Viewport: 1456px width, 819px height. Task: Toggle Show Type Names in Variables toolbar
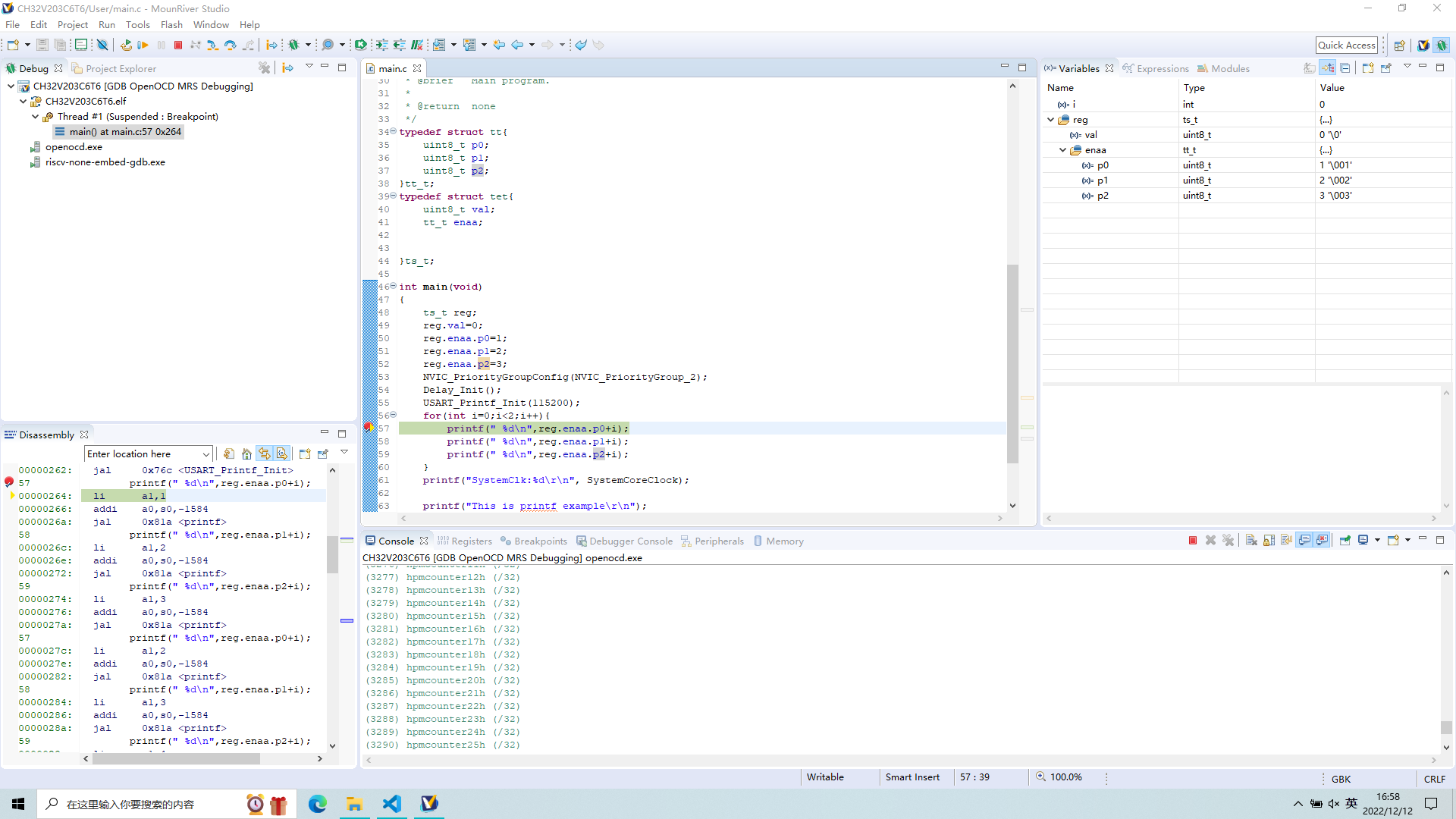pyautogui.click(x=1310, y=68)
